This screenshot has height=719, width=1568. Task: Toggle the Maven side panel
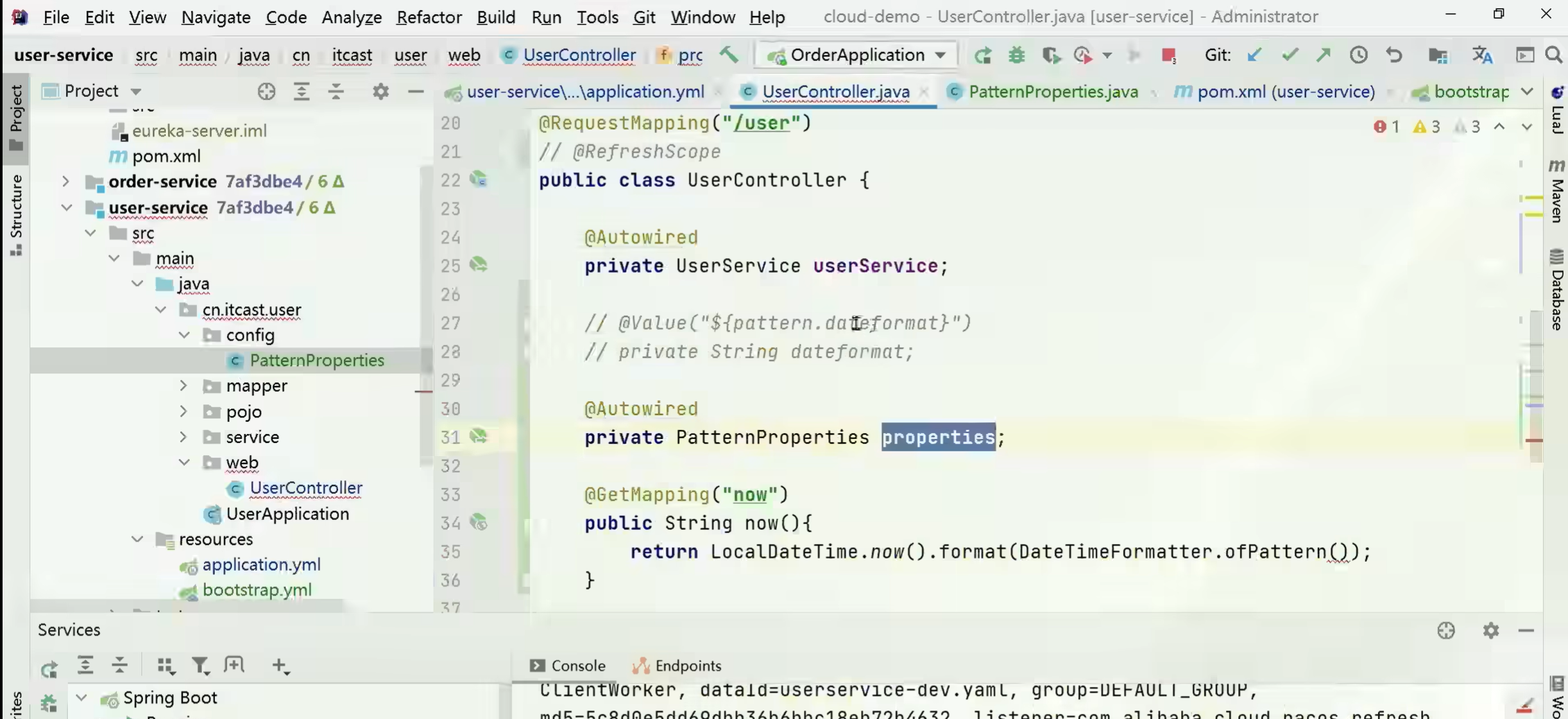[x=1557, y=191]
